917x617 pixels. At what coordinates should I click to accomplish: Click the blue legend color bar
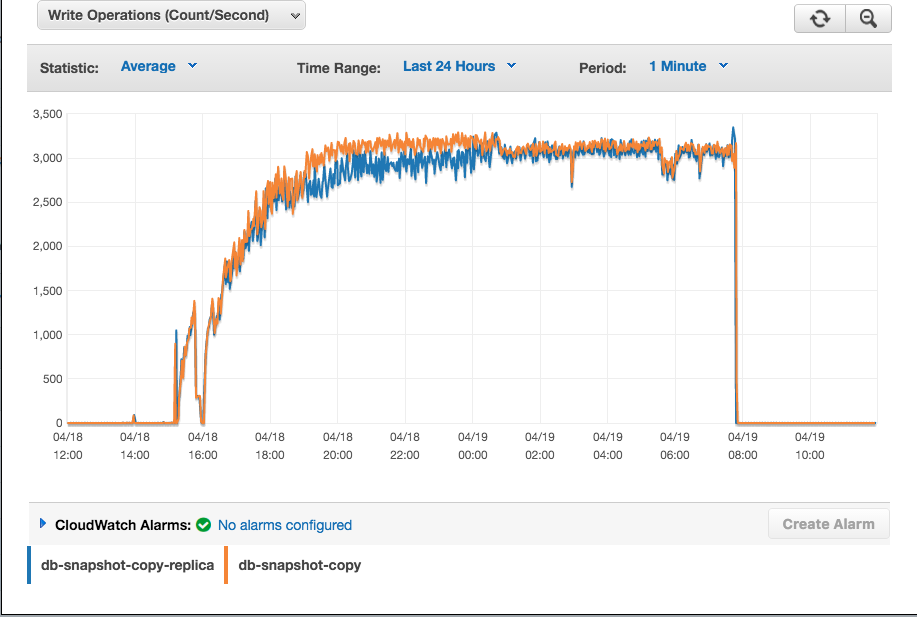[29, 565]
